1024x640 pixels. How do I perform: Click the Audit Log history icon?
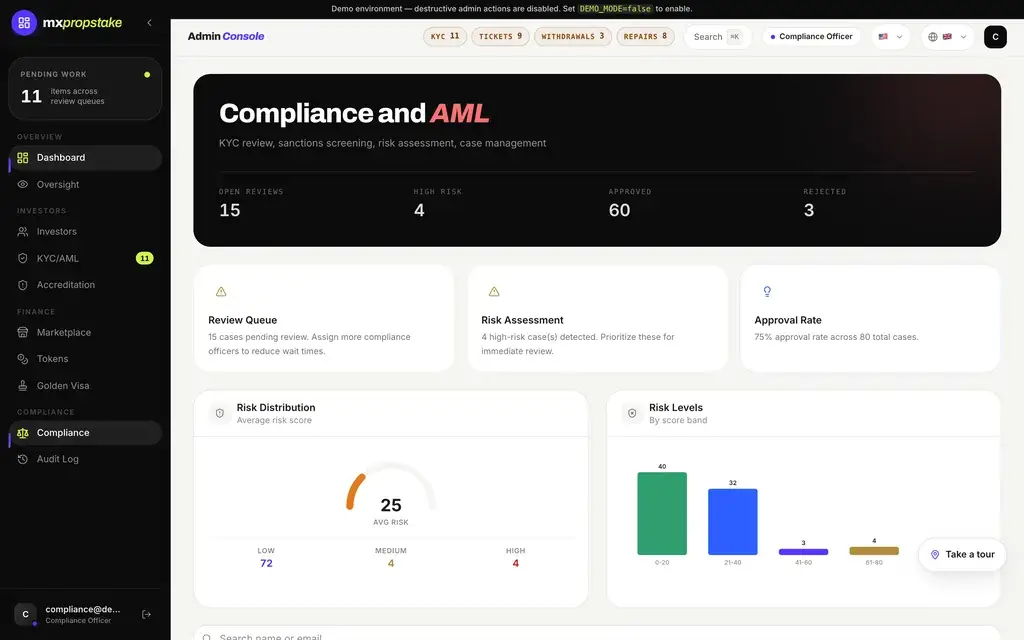23,460
